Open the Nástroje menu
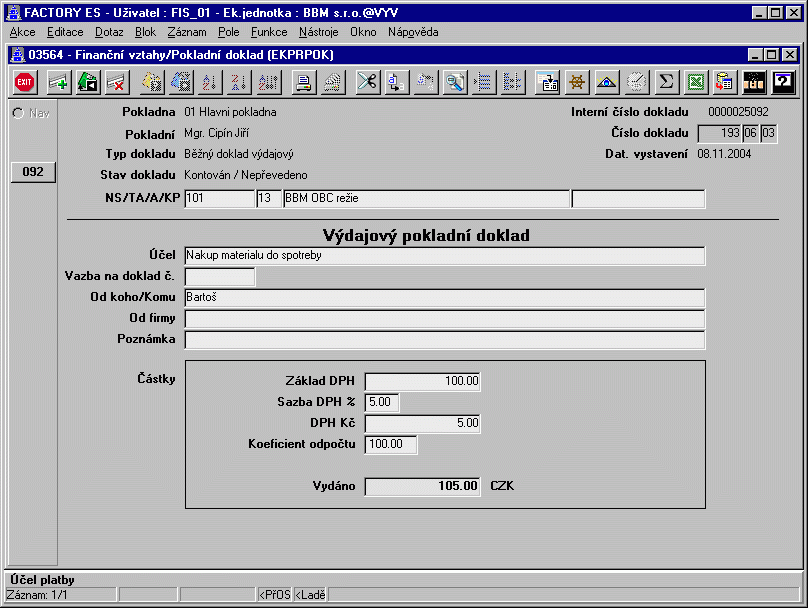The image size is (808, 608). tap(318, 32)
